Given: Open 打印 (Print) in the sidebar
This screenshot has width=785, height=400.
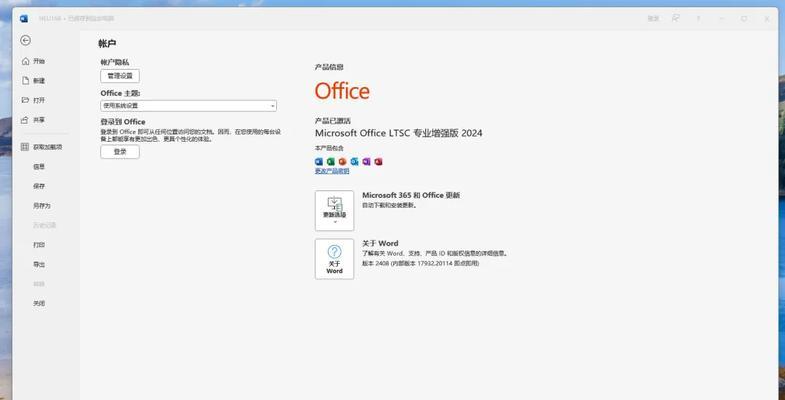Looking at the screenshot, I should pos(39,245).
